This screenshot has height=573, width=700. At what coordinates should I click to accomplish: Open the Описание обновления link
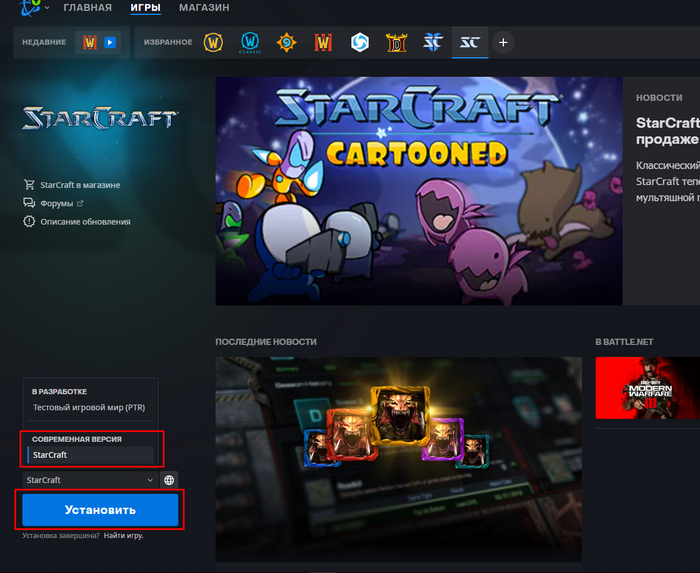tap(85, 221)
